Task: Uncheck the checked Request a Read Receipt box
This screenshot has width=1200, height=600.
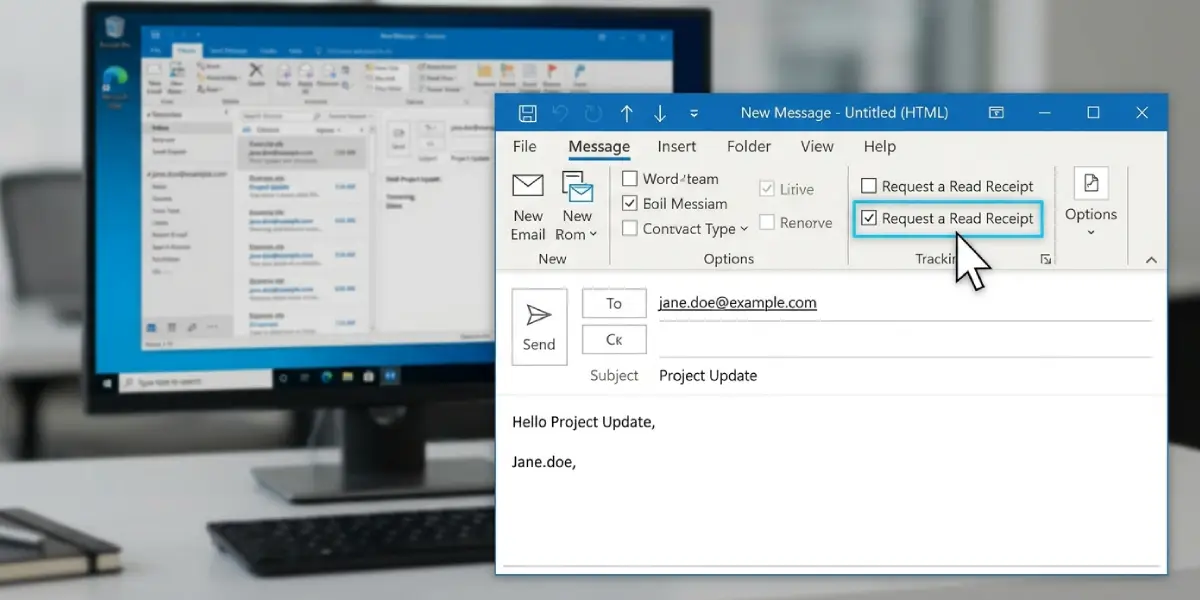Action: (x=869, y=218)
